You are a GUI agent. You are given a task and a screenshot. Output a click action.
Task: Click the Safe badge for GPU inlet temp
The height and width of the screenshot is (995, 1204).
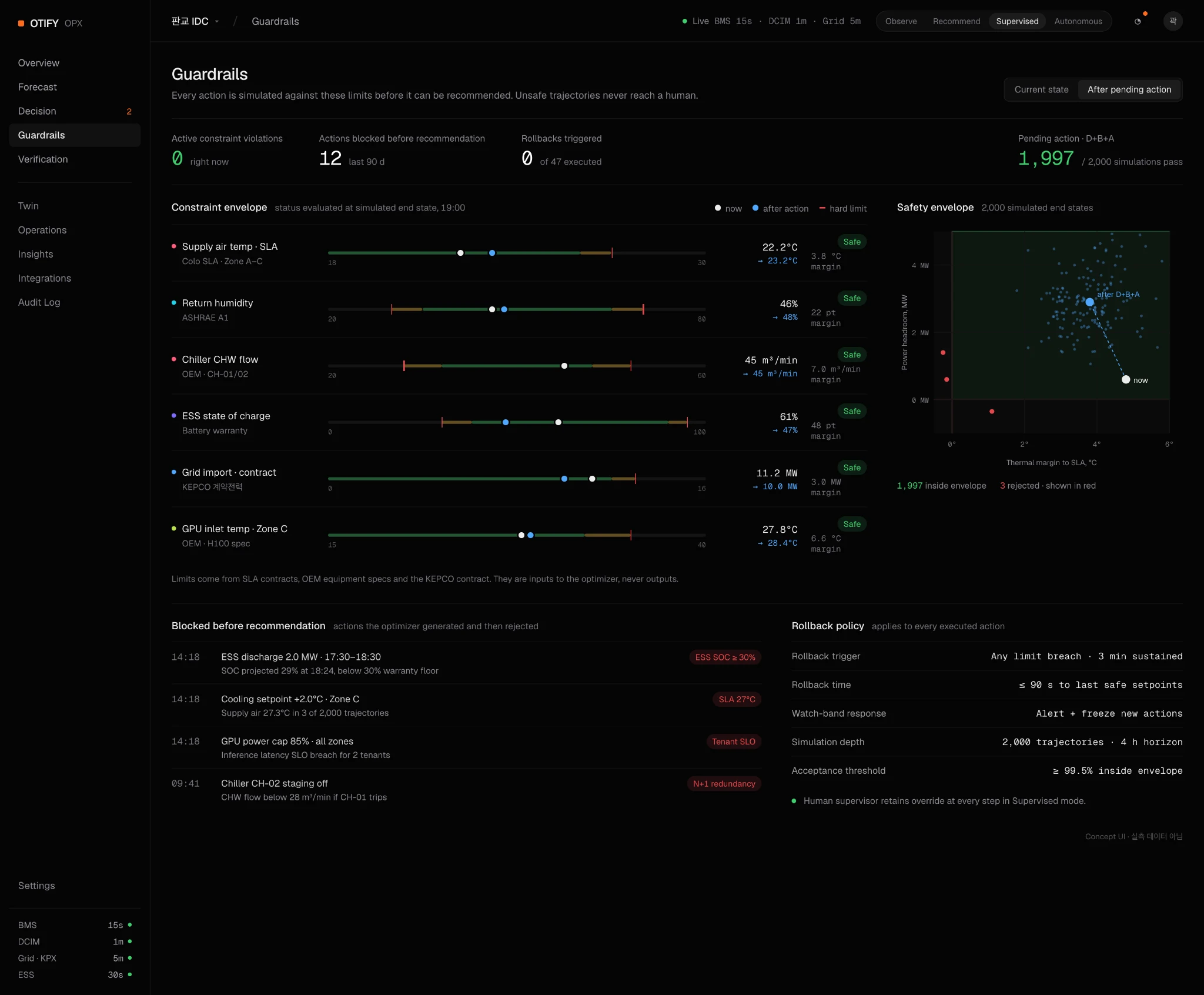click(x=851, y=524)
